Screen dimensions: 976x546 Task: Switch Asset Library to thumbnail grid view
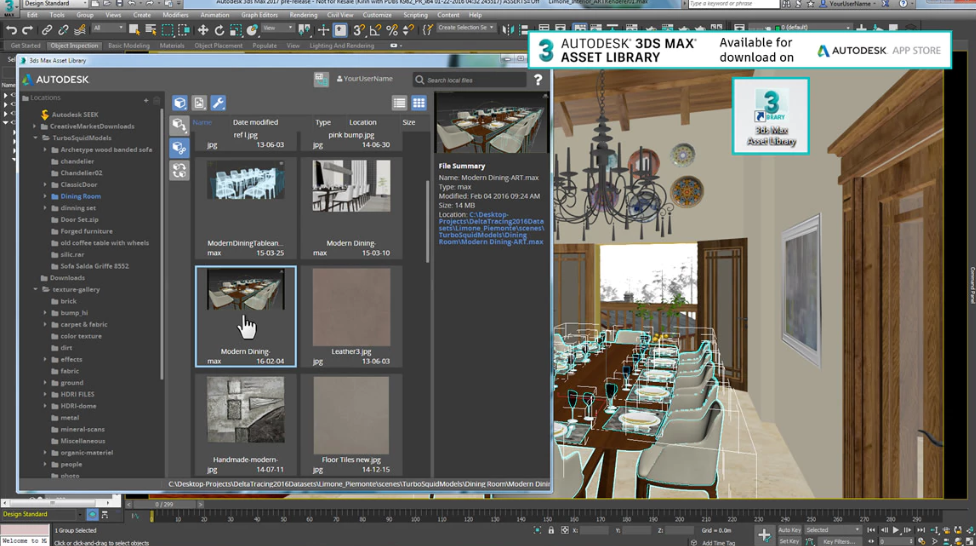419,103
